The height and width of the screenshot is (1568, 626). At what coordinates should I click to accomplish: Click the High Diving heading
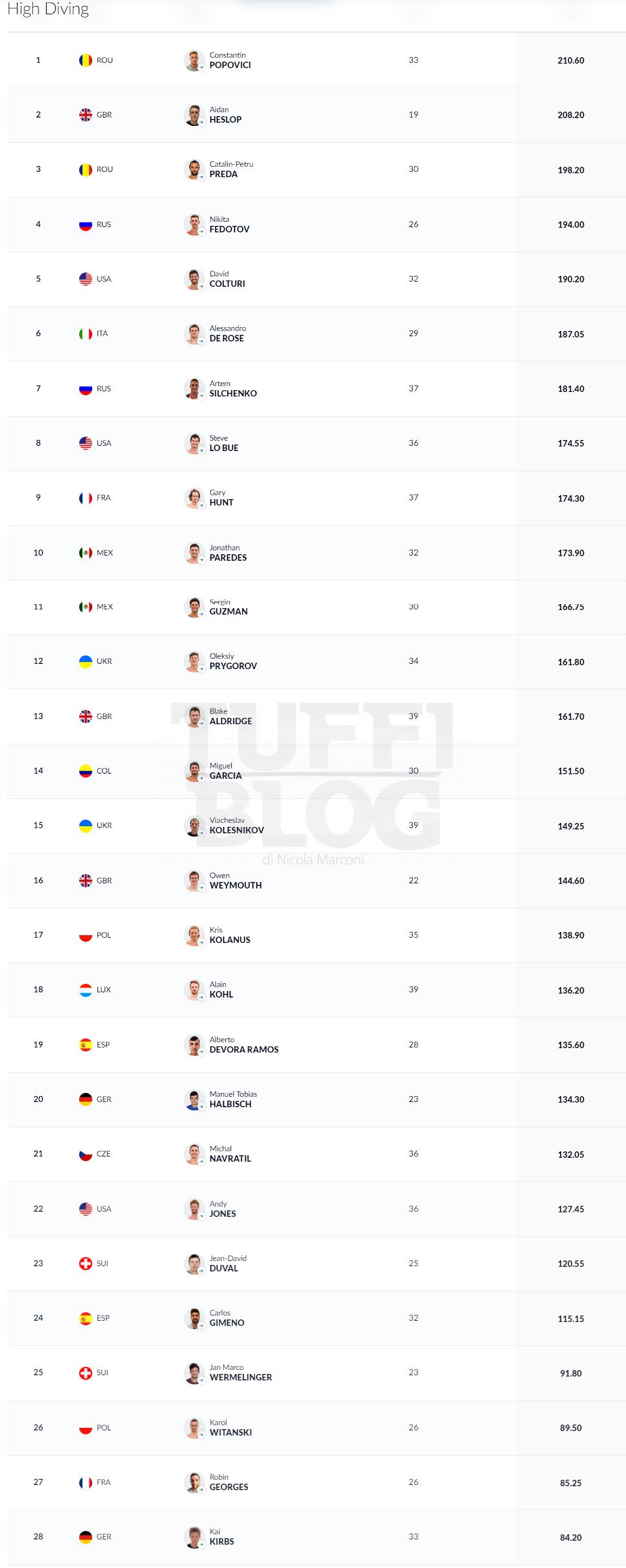tap(48, 8)
